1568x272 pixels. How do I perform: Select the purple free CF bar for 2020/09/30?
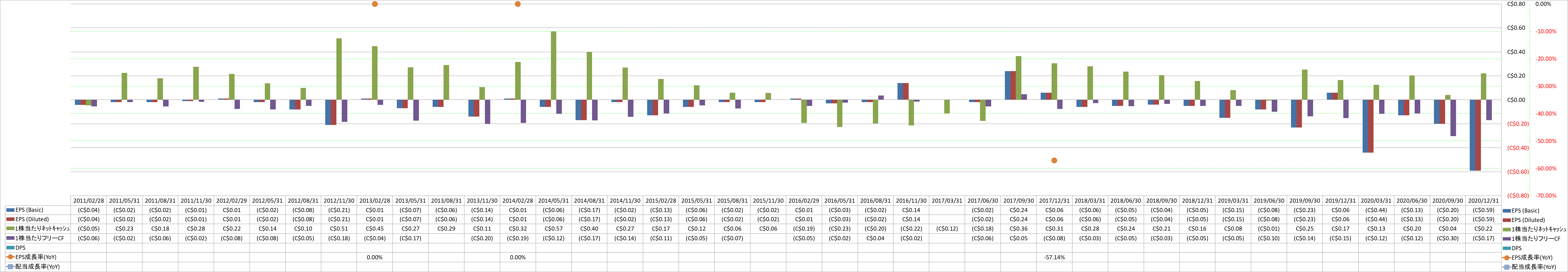tap(1453, 118)
